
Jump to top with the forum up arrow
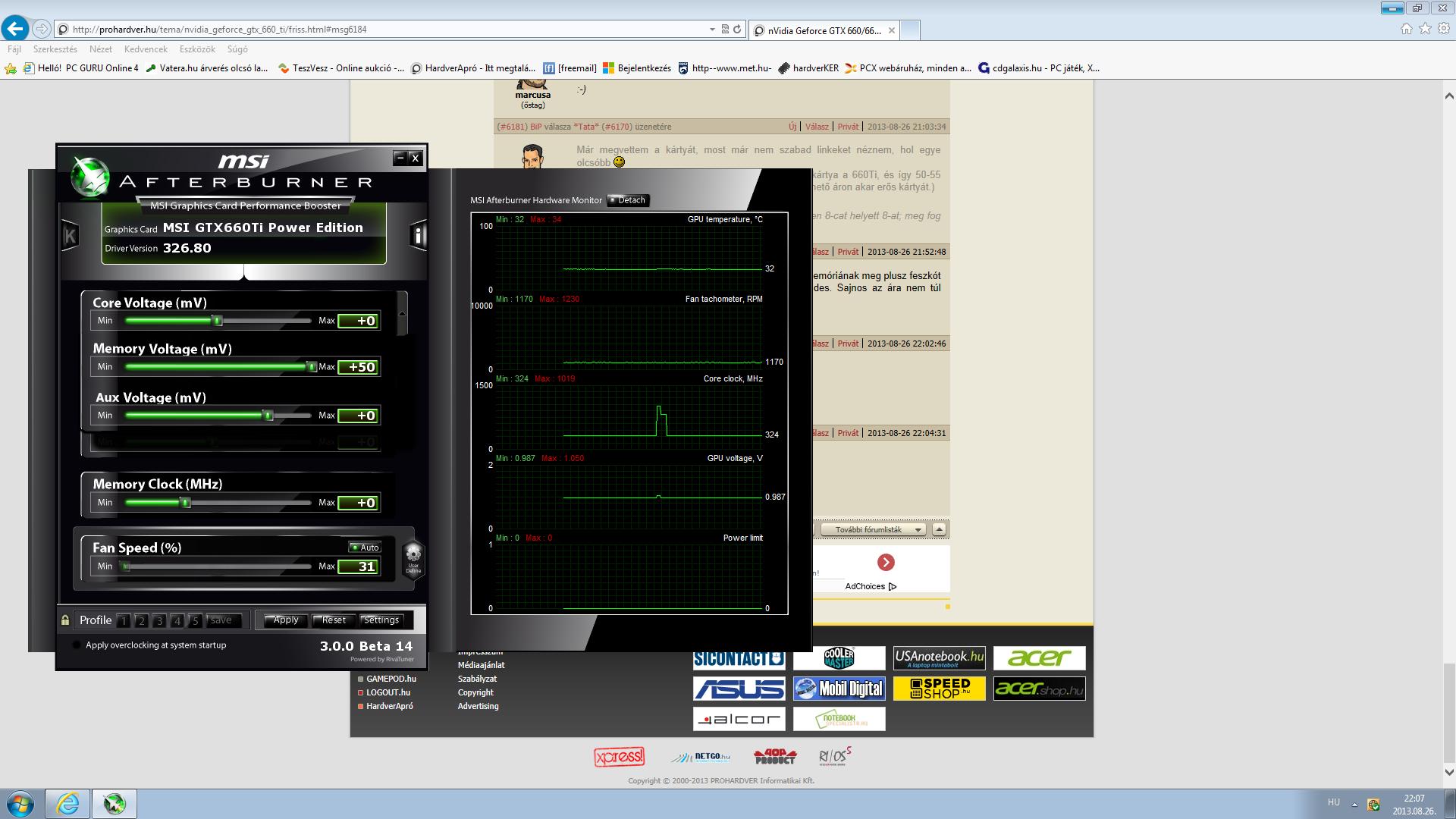click(939, 529)
